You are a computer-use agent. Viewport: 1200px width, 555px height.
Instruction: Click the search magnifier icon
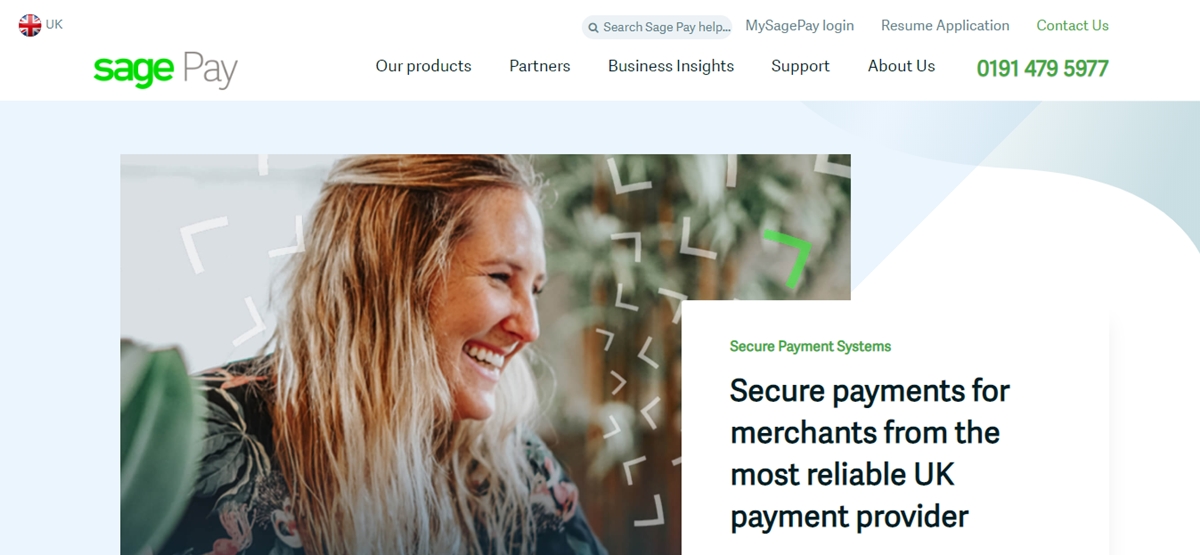[x=593, y=28]
